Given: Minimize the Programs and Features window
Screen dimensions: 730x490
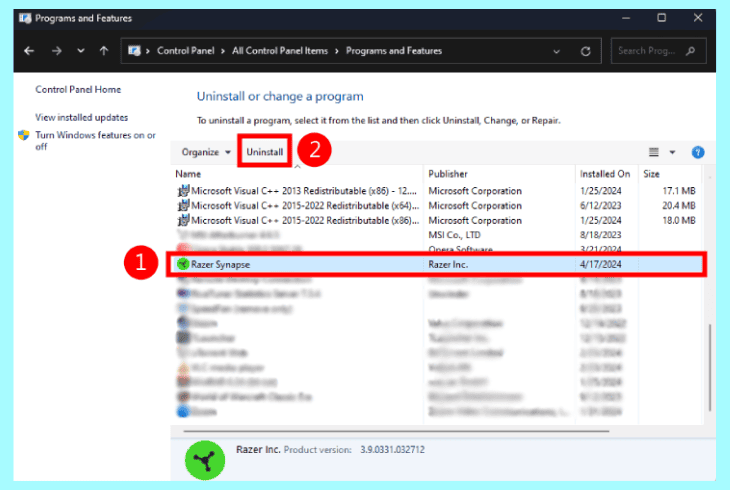Looking at the screenshot, I should pos(626,18).
